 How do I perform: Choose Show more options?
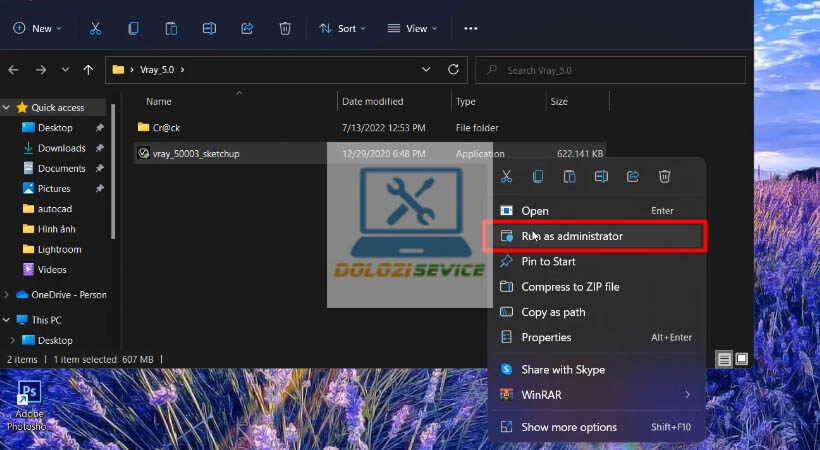click(569, 427)
